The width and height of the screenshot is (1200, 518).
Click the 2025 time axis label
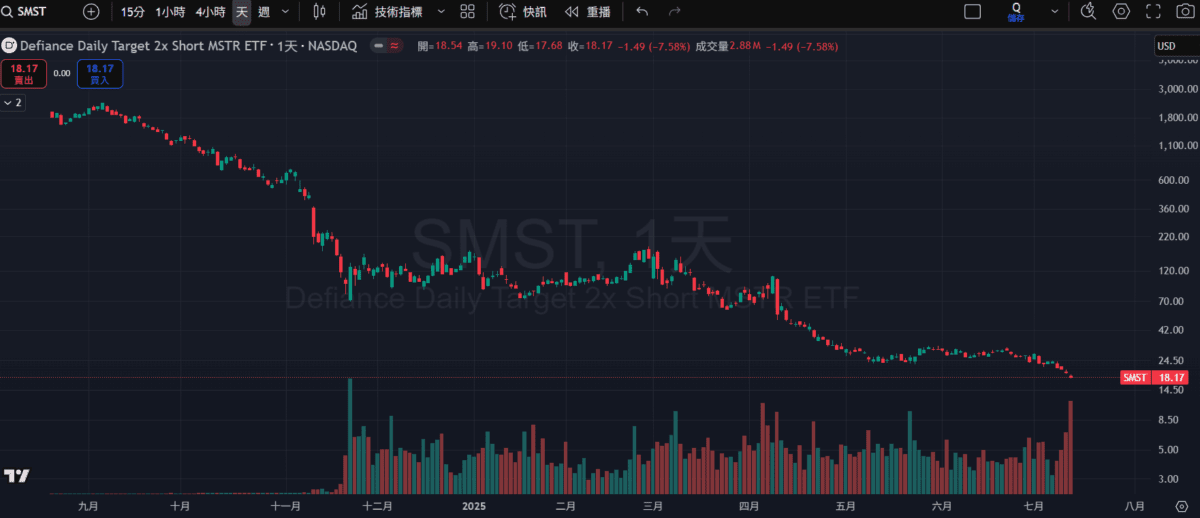474,506
